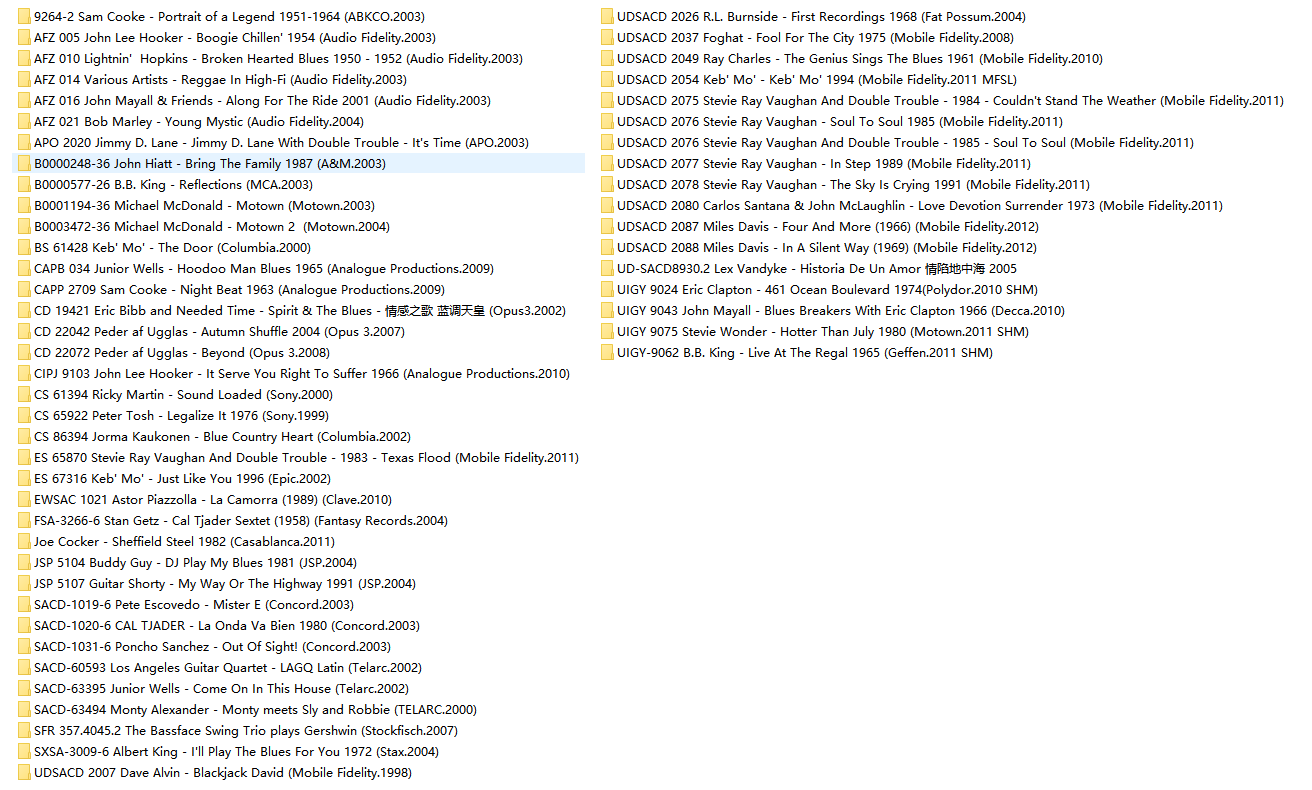
Task: Click folder icon for B.B. King Reflections
Action: 24,185
